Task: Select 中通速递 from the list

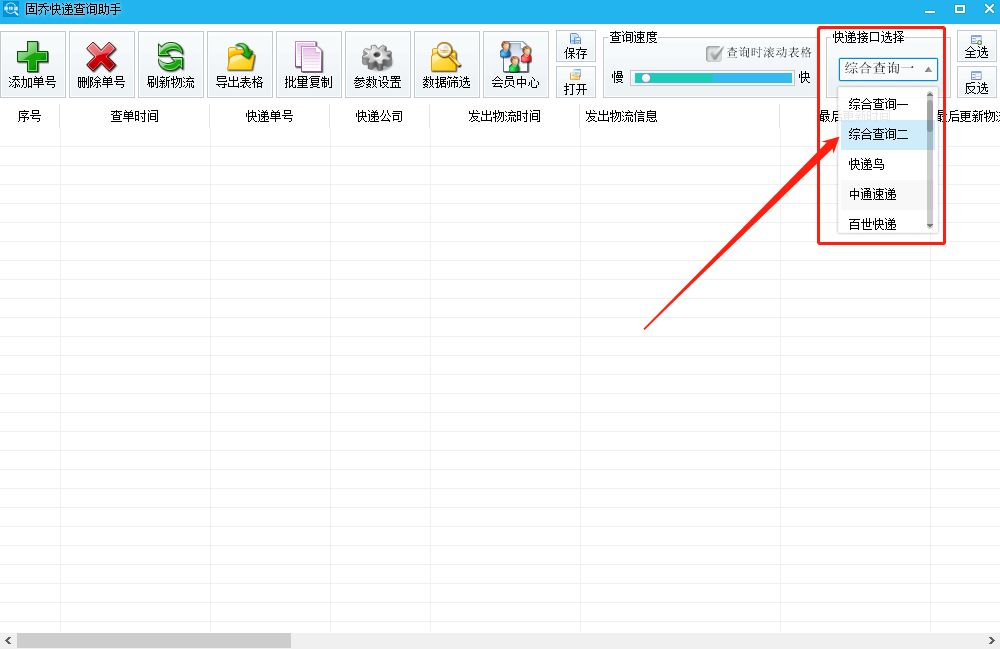Action: point(873,194)
